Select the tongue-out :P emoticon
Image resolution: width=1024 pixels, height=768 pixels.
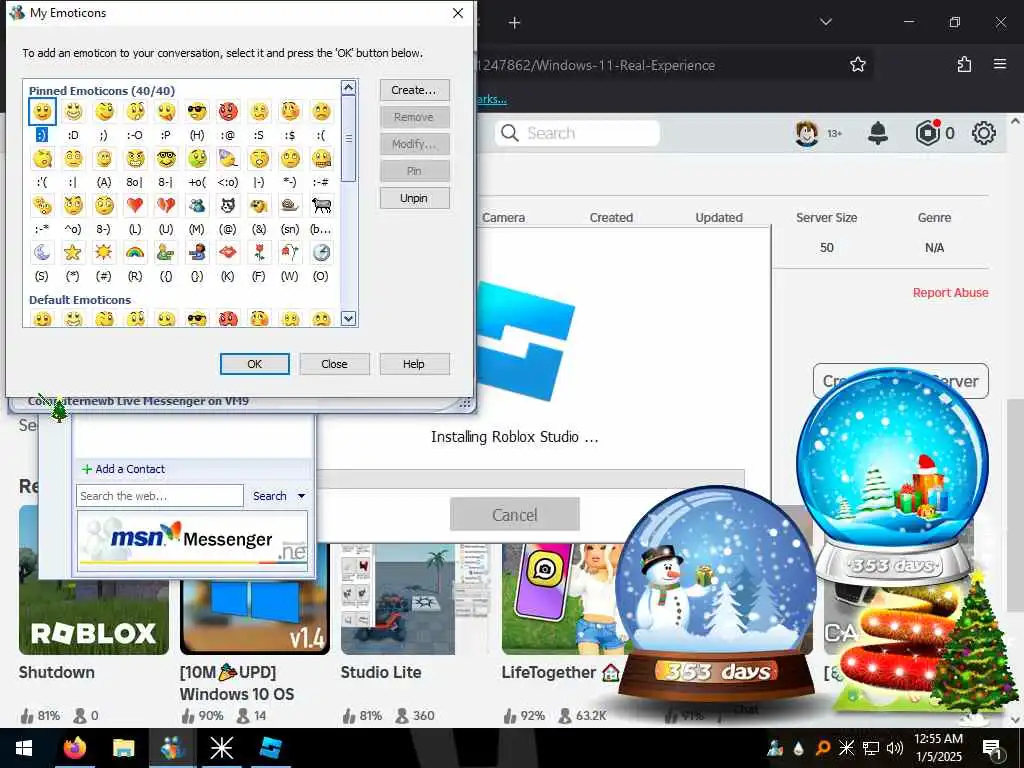166,112
